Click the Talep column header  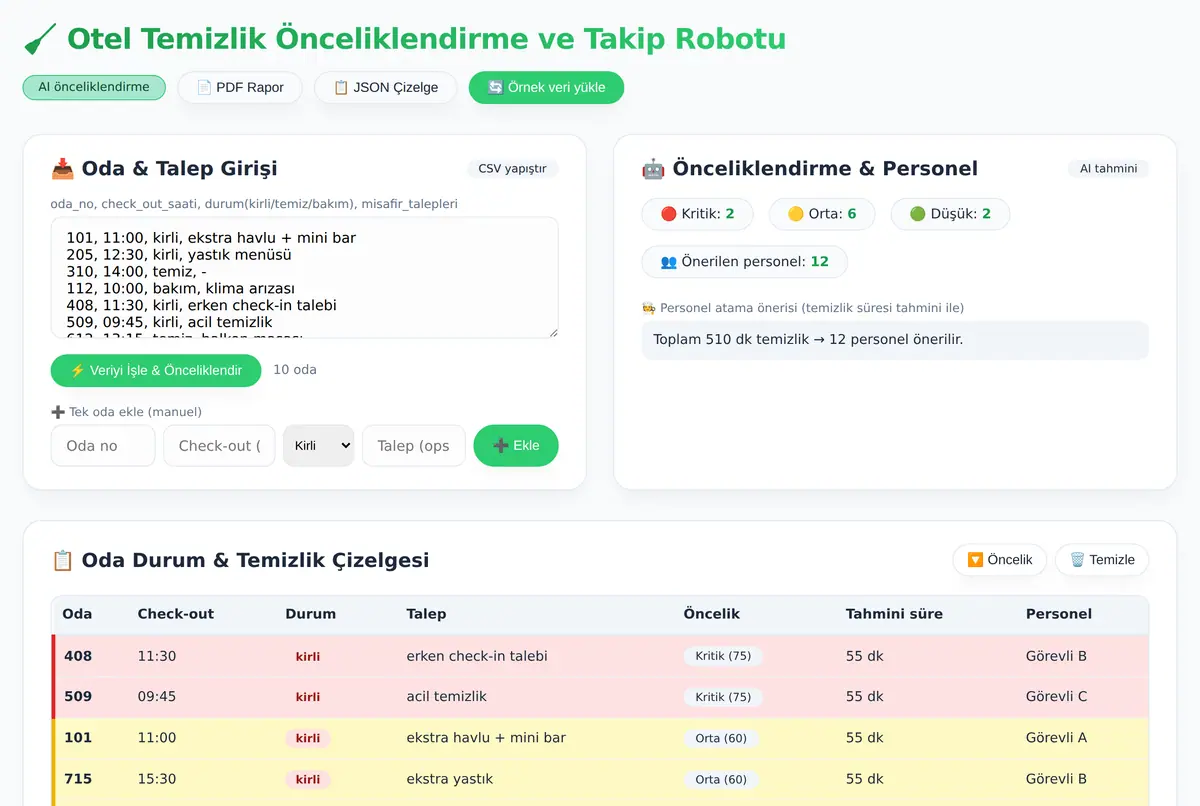(426, 614)
